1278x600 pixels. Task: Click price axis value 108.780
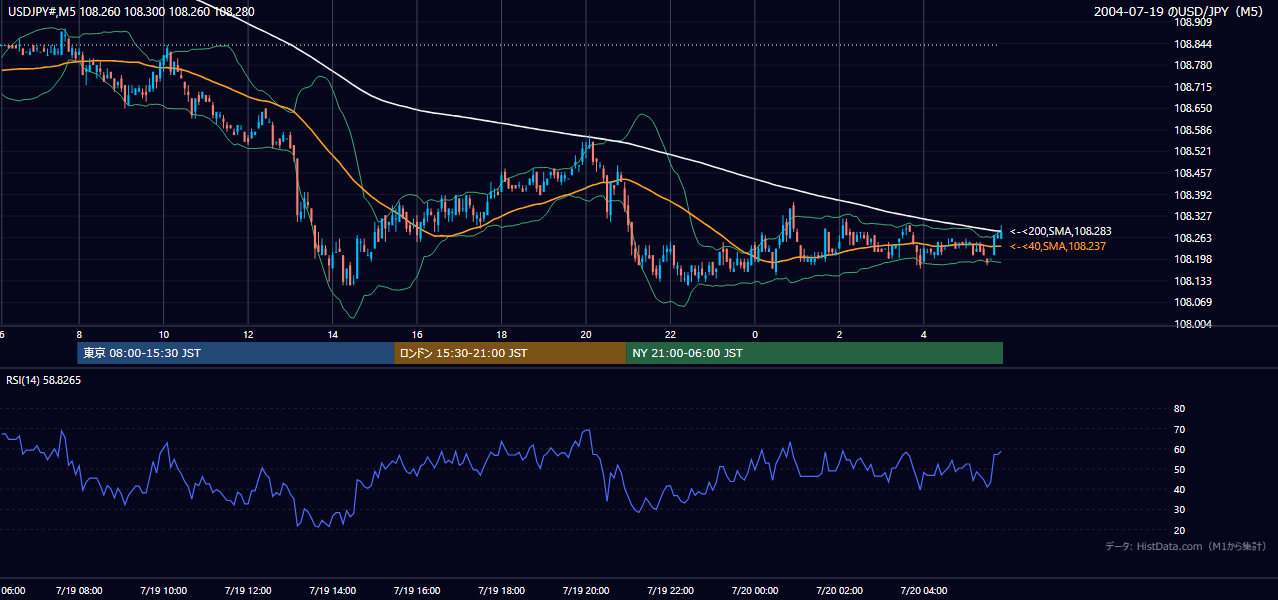(1192, 65)
